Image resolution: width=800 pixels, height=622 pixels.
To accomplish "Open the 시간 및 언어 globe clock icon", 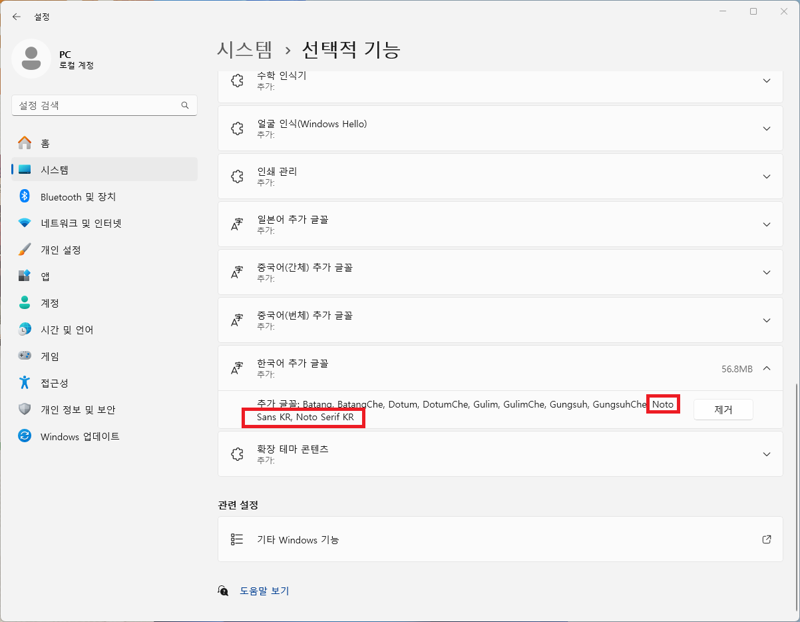I will pyautogui.click(x=24, y=329).
